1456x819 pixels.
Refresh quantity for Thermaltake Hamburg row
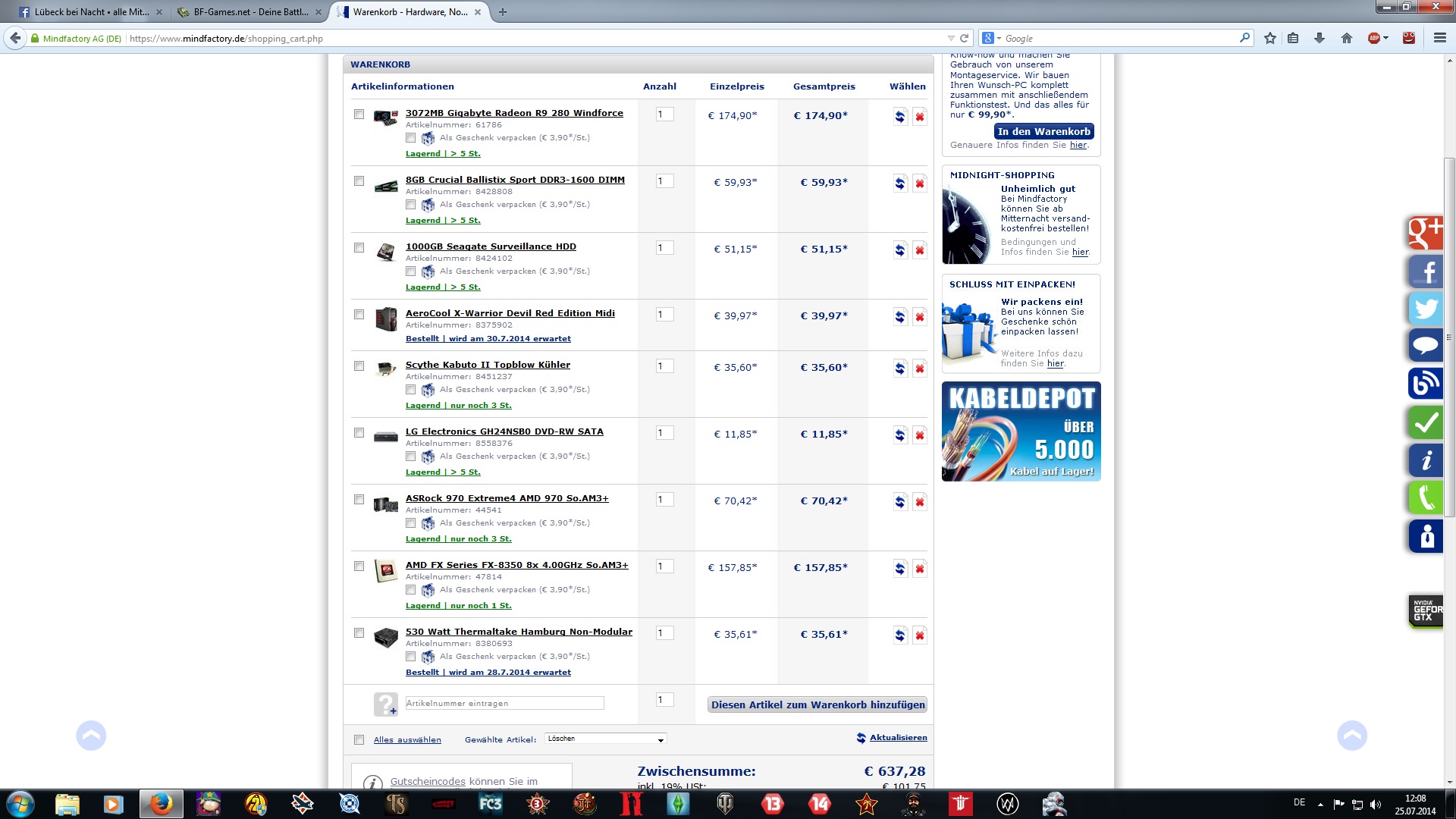[899, 635]
